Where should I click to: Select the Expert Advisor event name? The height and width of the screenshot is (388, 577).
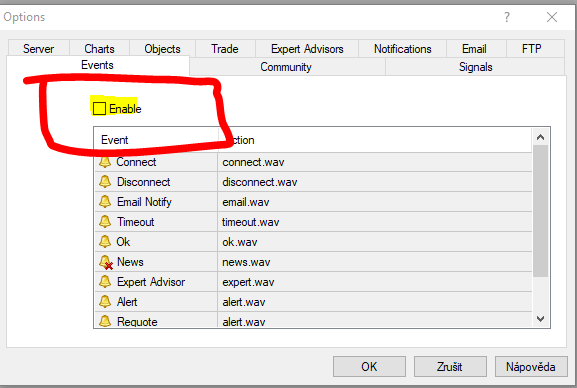151,282
